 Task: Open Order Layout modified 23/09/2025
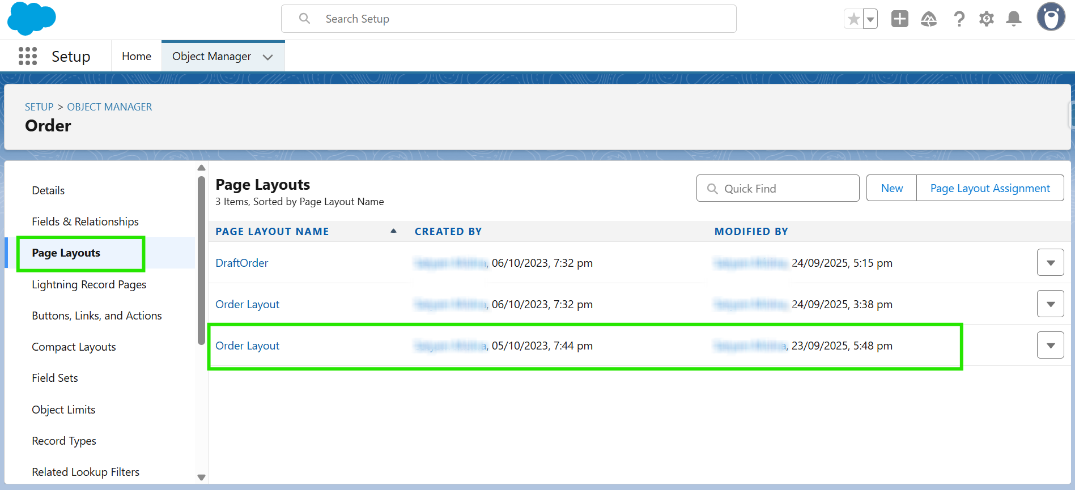point(247,345)
